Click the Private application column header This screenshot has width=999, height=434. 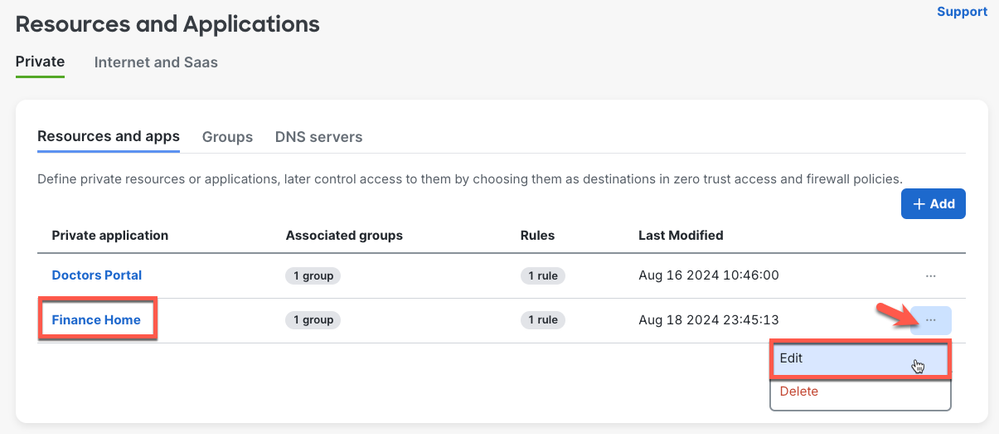tap(110, 236)
